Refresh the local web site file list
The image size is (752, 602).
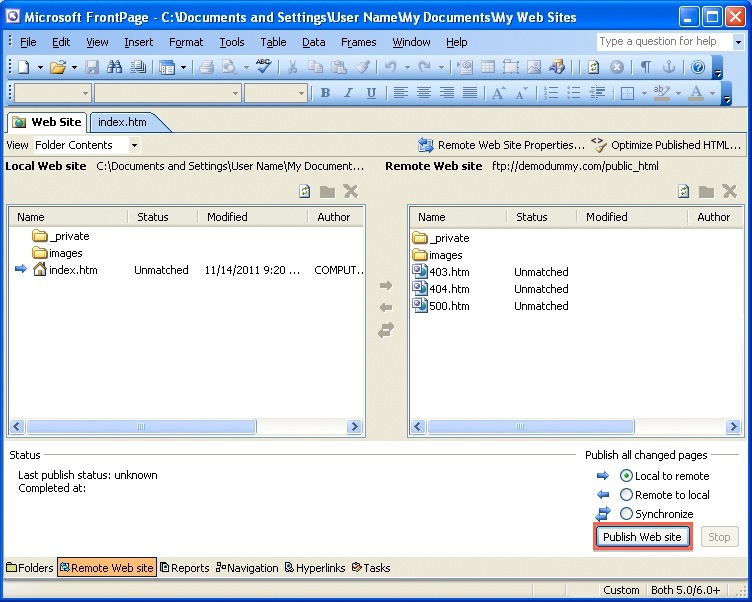(x=305, y=192)
